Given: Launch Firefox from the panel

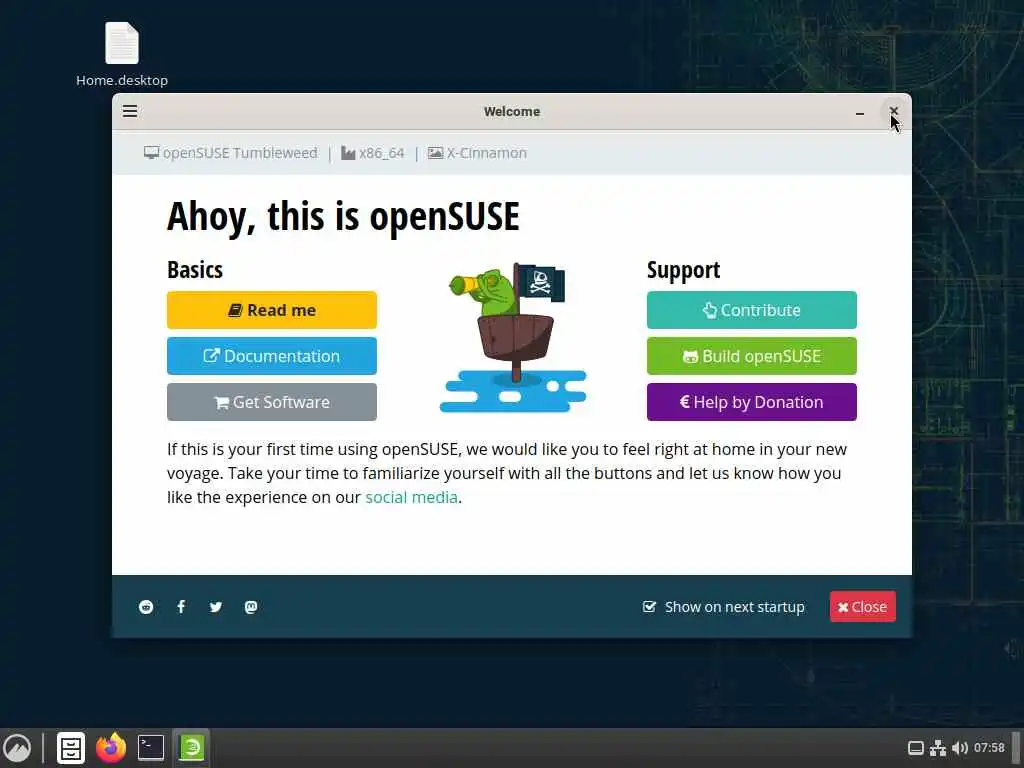Looking at the screenshot, I should pos(111,748).
